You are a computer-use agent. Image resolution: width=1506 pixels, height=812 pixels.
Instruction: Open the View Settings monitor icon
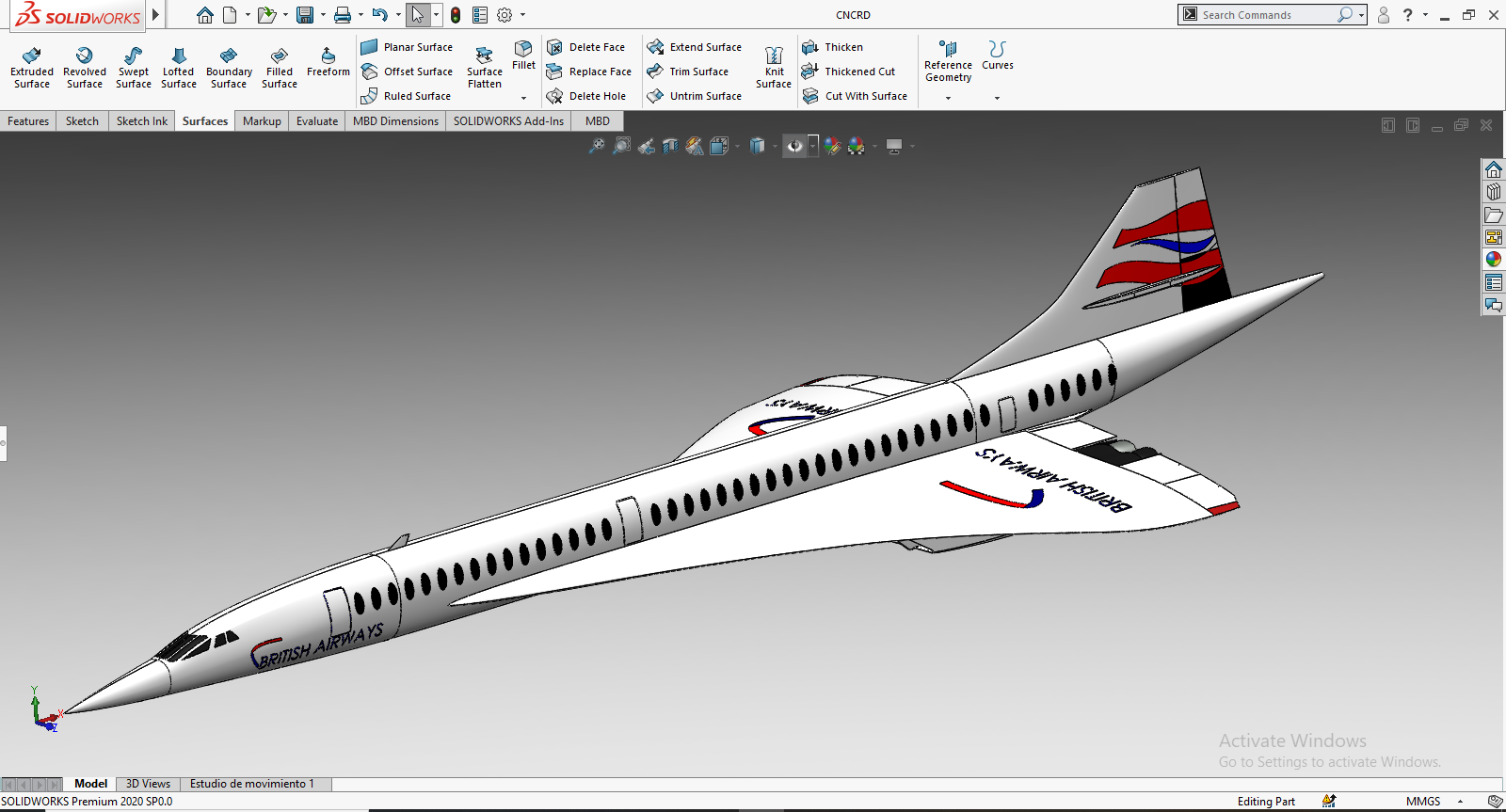(x=894, y=146)
